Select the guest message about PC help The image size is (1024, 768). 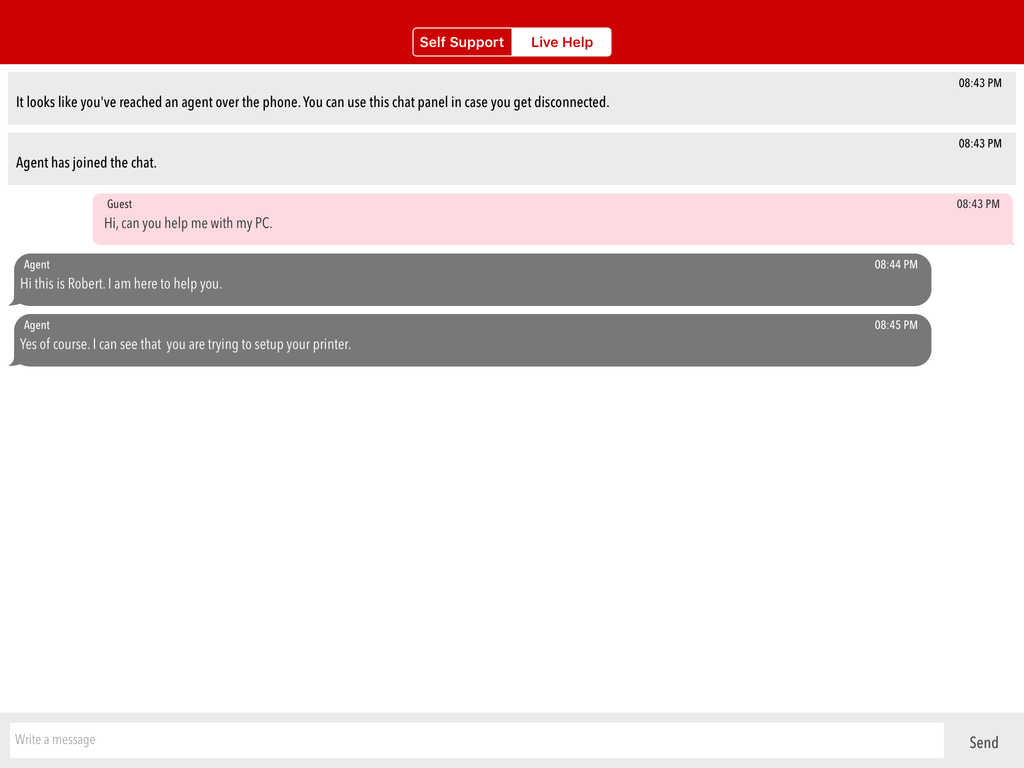coord(188,224)
